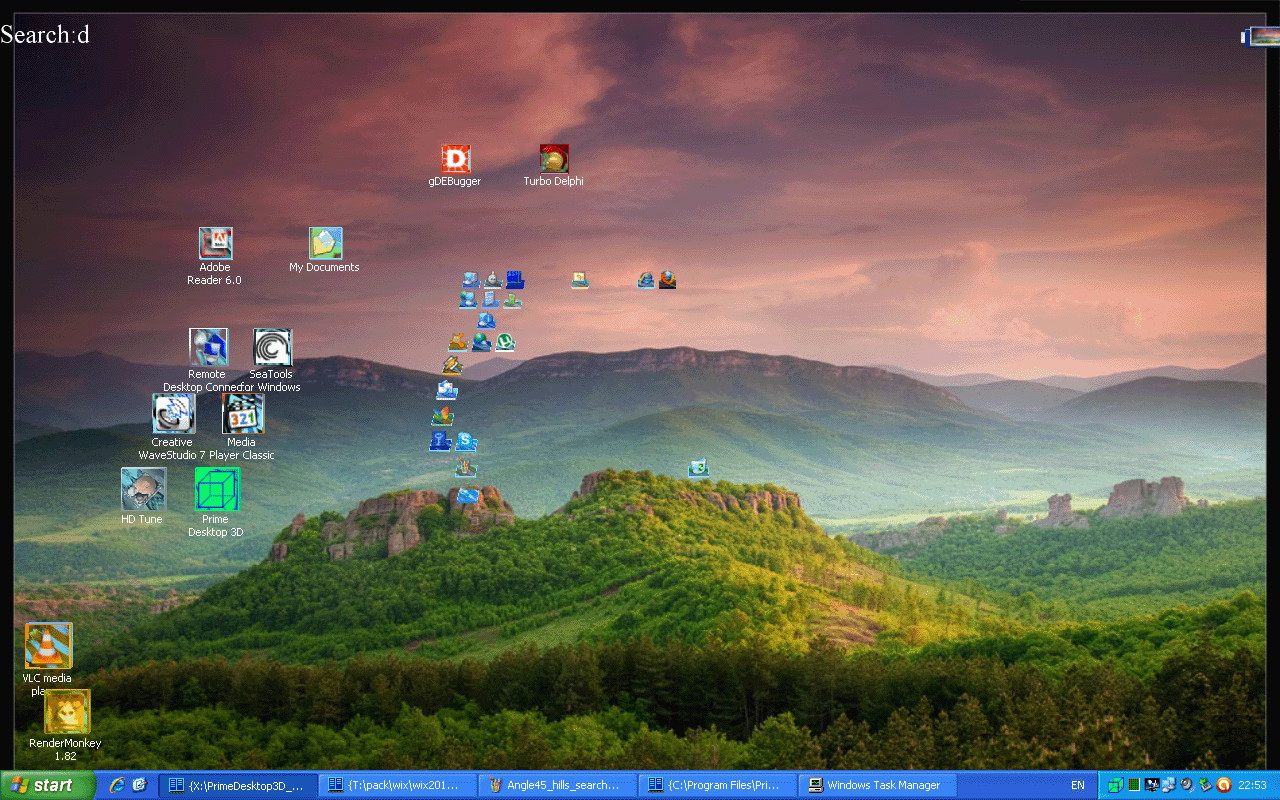Open the Windows Start menu

point(46,785)
